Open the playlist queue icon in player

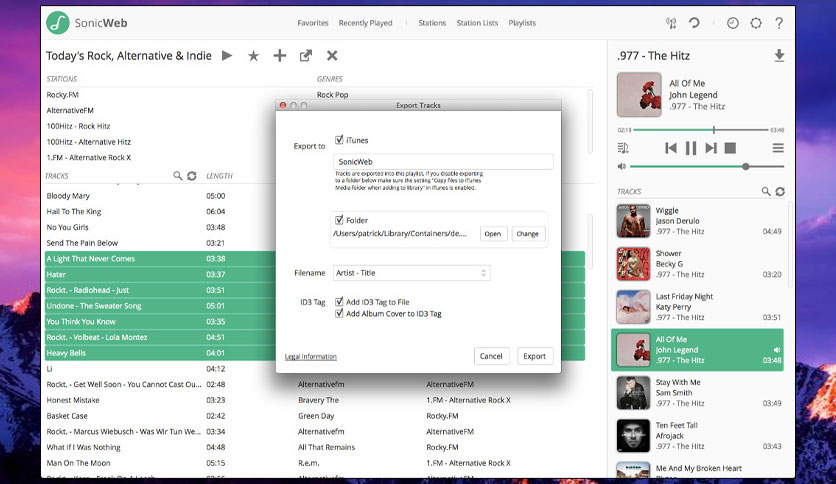click(x=623, y=148)
